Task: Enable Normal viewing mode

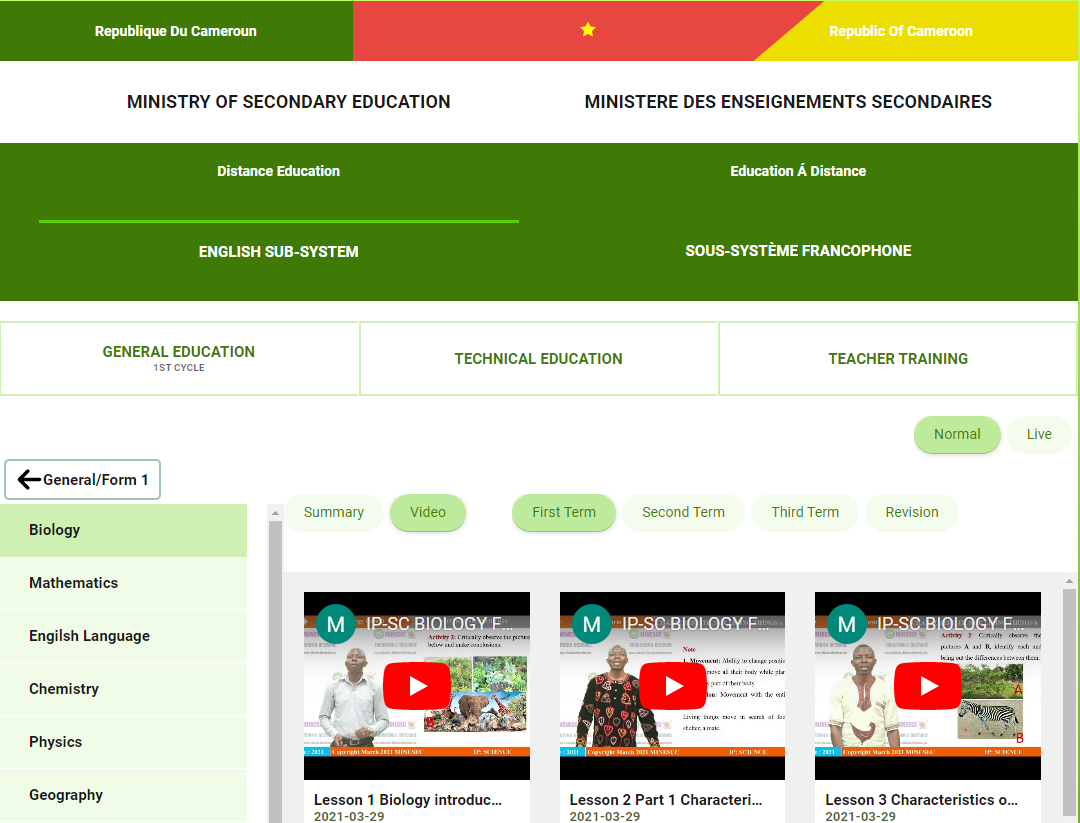Action: [x=957, y=434]
